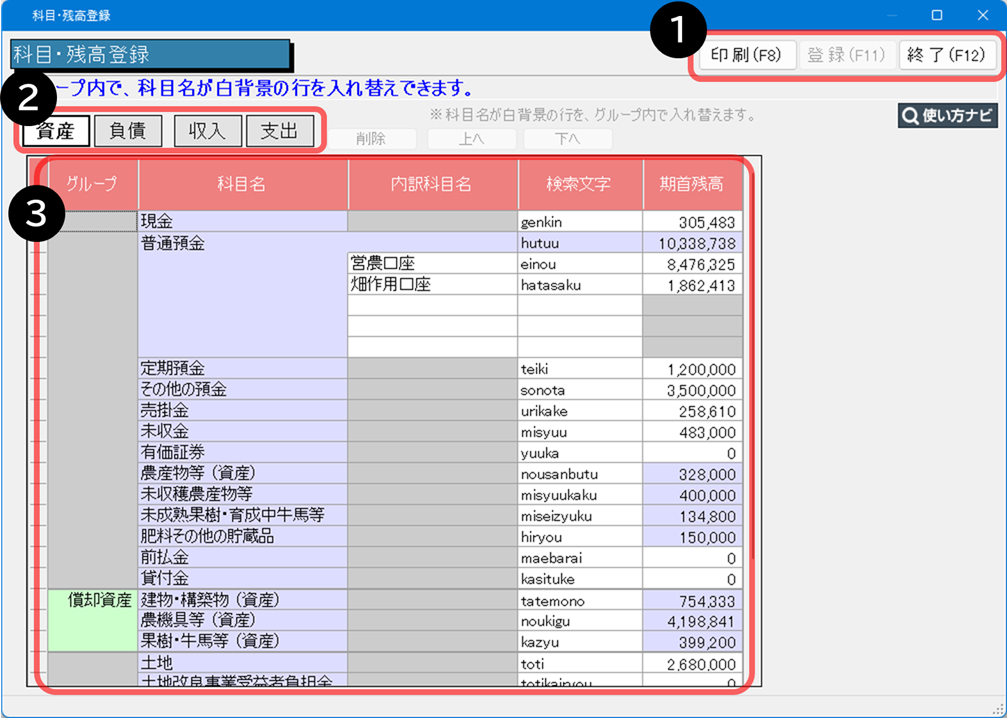Switch to the 負債 tab
This screenshot has width=1007, height=718.
[128, 130]
